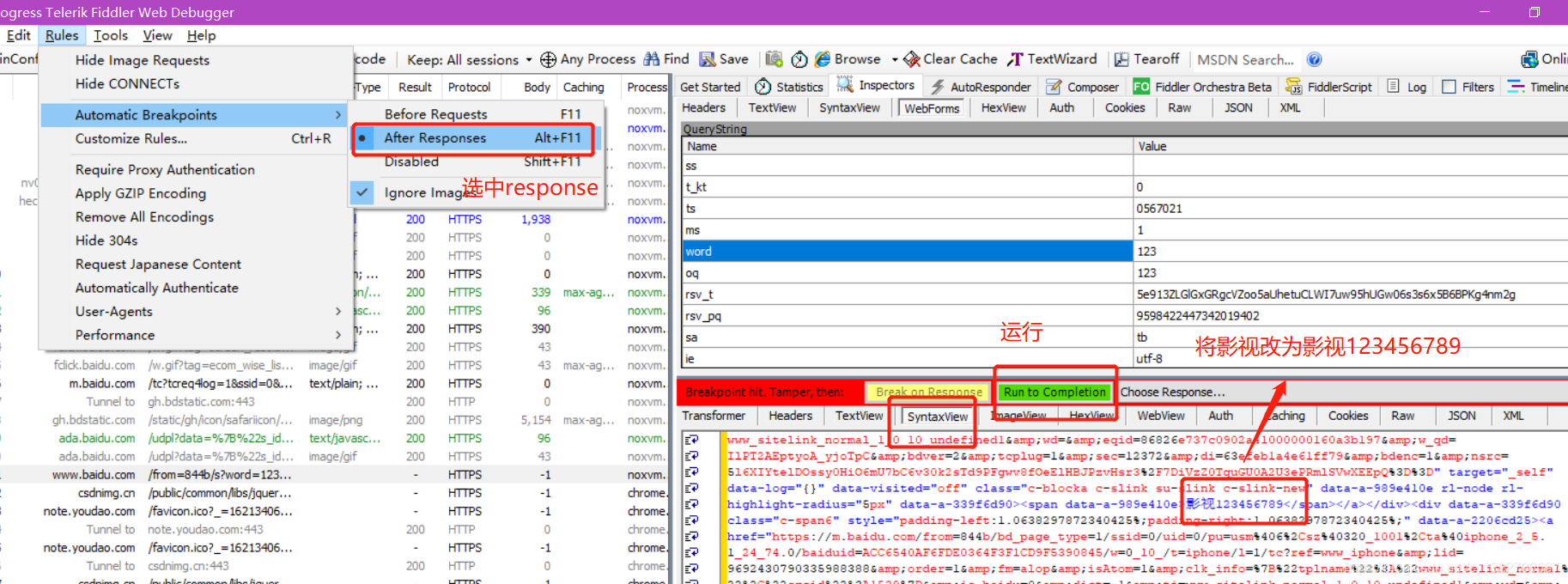
Task: Open the Keep: All sessions dropdown
Action: pos(469,59)
